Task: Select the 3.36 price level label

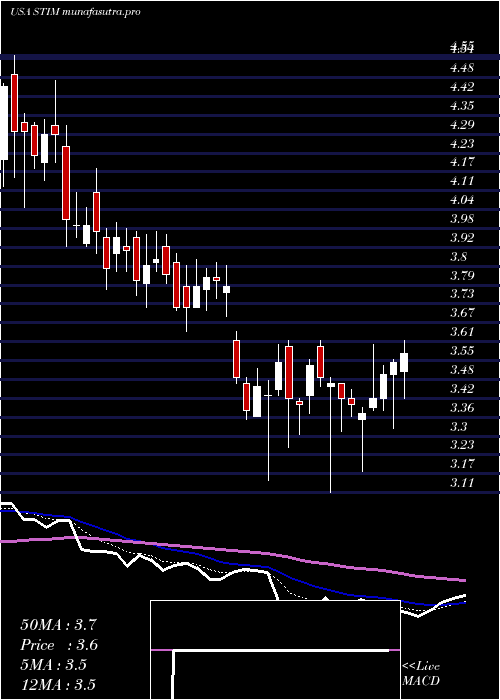Action: click(x=462, y=408)
